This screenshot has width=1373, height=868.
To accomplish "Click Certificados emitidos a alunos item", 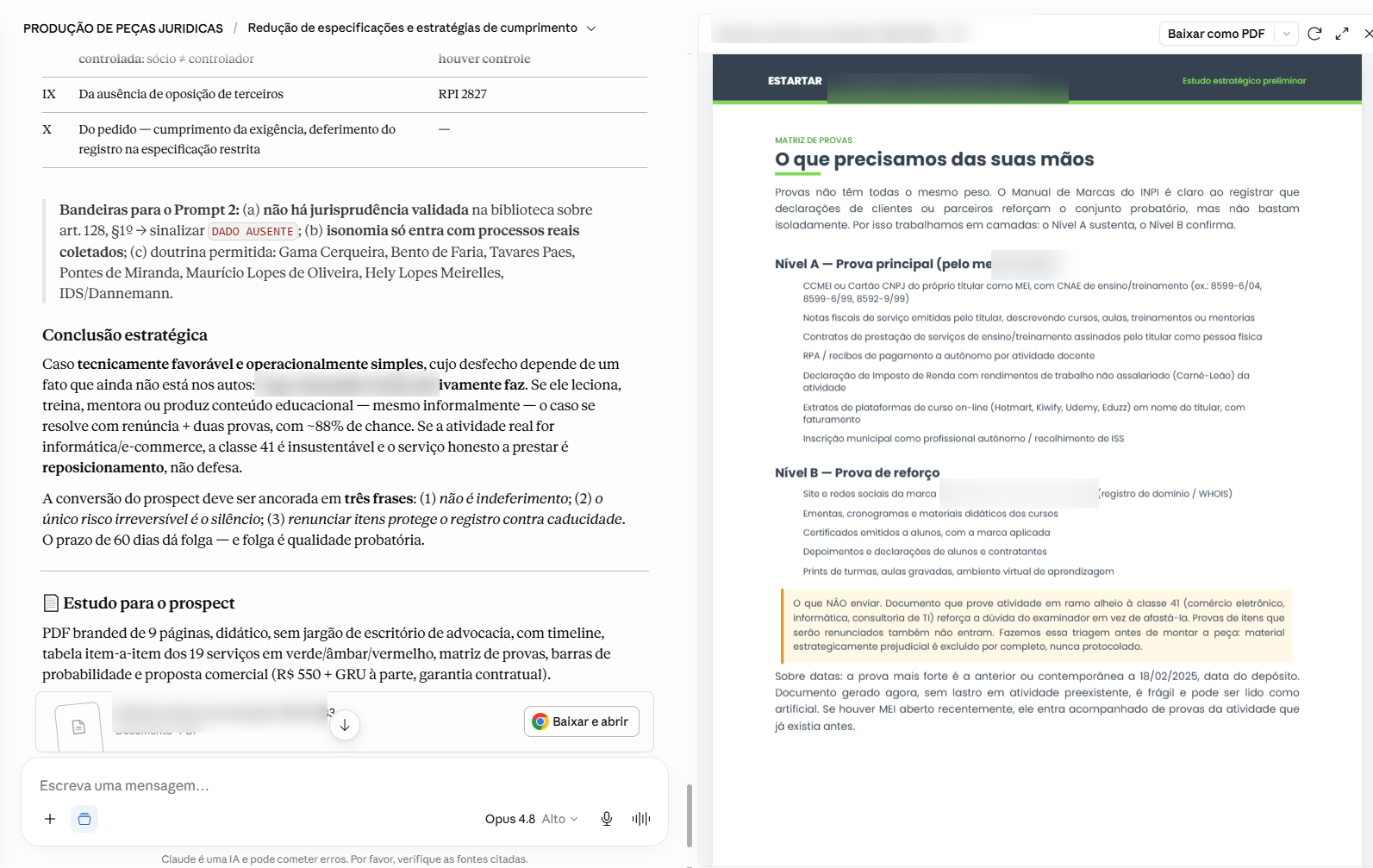I will point(927,533).
